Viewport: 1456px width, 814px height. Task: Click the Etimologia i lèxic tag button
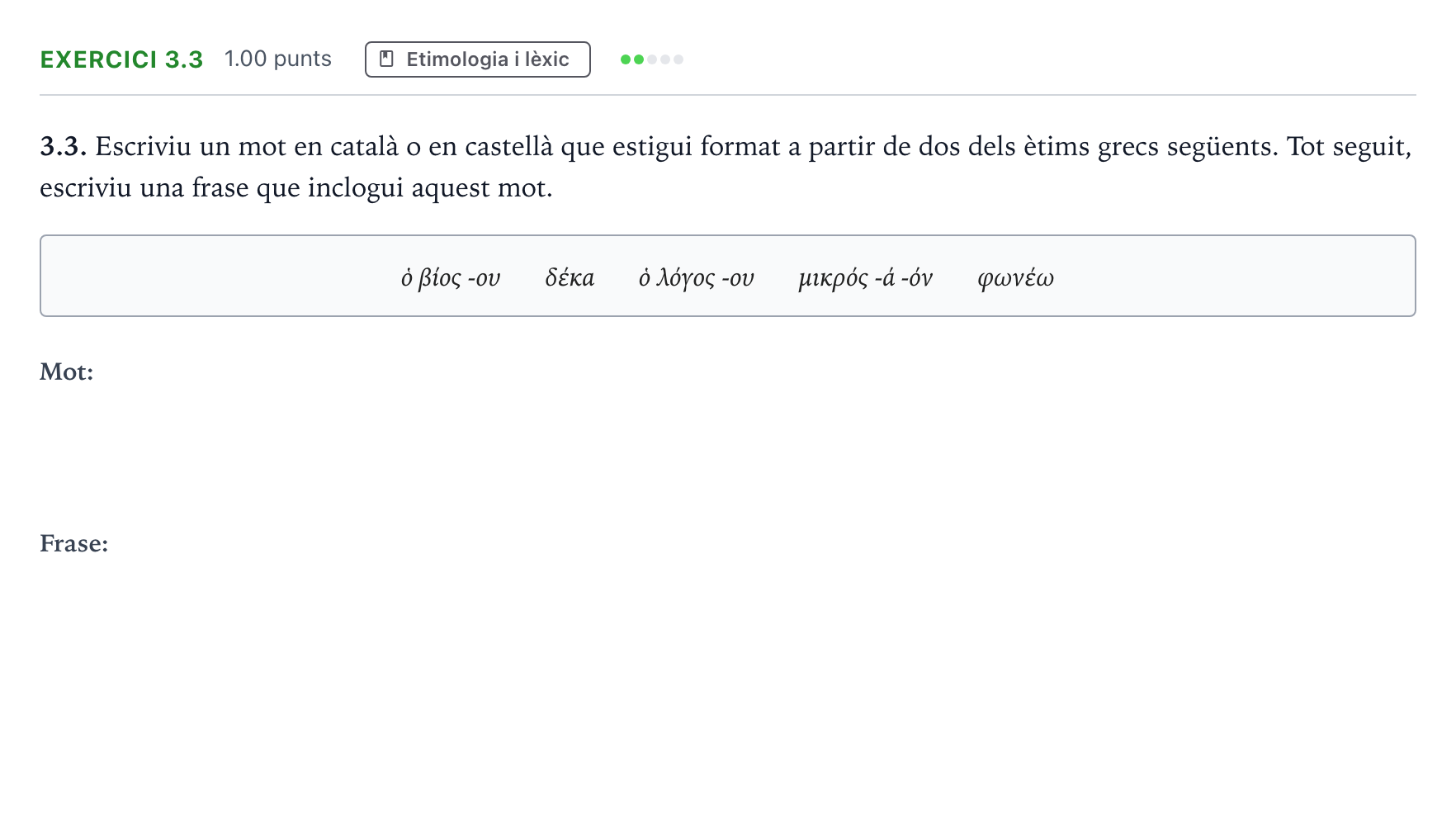coord(478,59)
